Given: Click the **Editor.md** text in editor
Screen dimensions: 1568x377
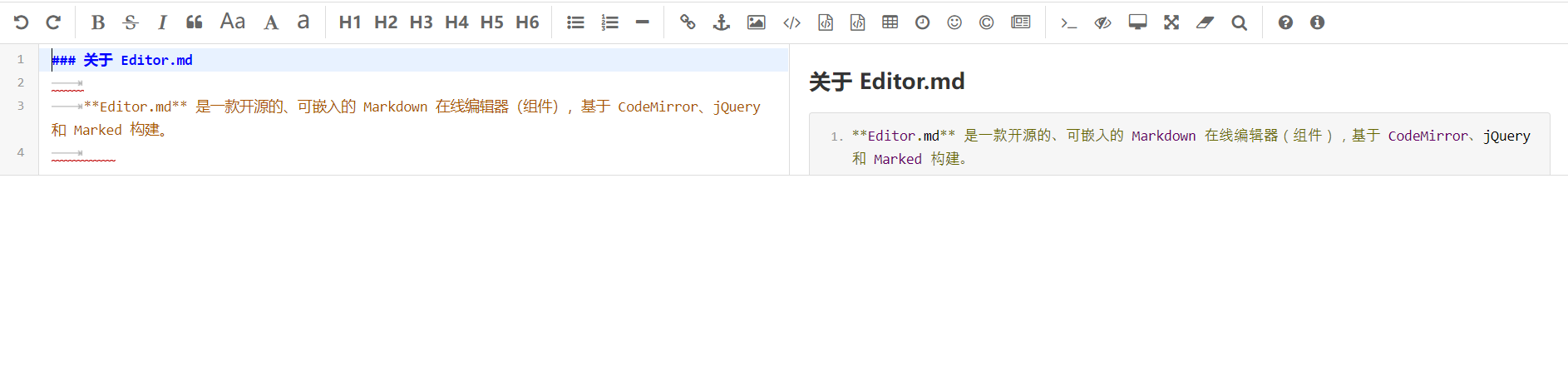Looking at the screenshot, I should point(136,107).
